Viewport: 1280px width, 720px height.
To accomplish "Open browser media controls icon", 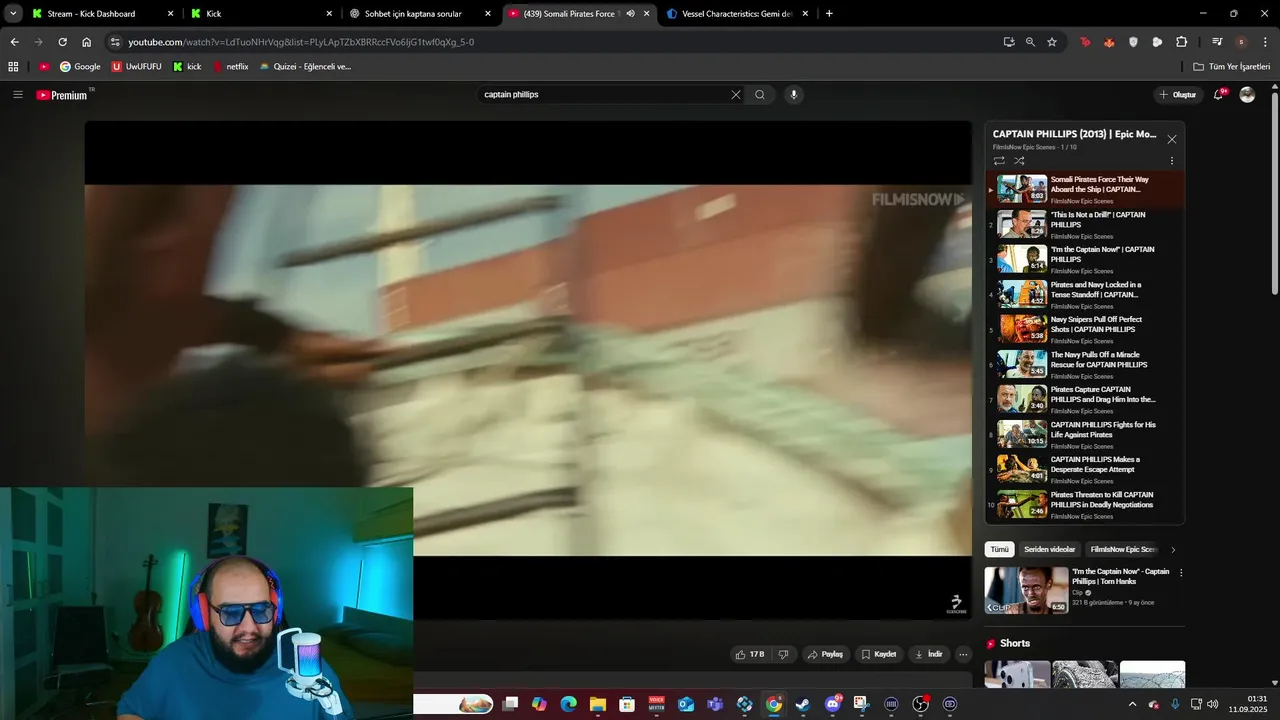I will pyautogui.click(x=1217, y=42).
